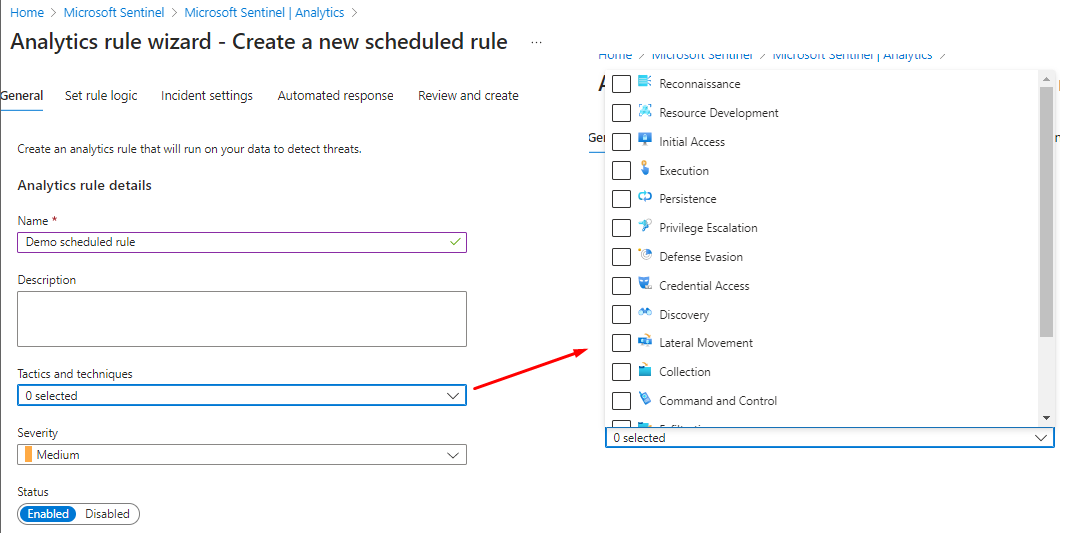This screenshot has height=533, width=1067.
Task: Click the Resource Development tactic icon
Action: point(645,111)
